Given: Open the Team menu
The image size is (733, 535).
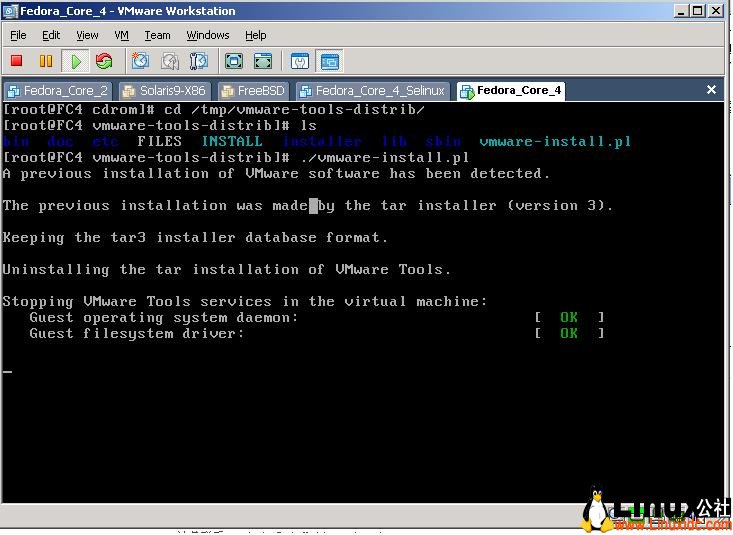Looking at the screenshot, I should (x=158, y=35).
